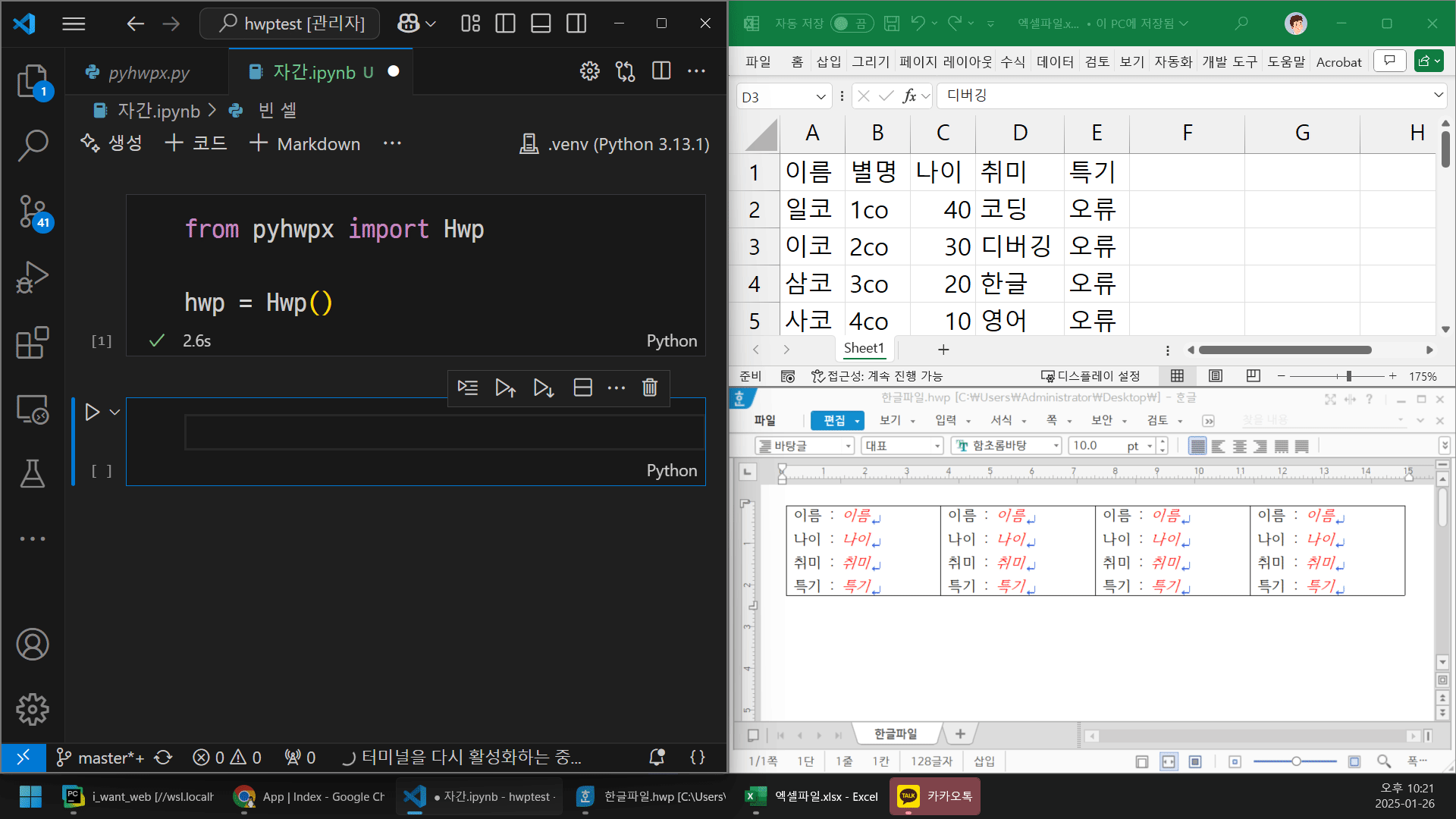Run the empty notebook cell

click(x=93, y=412)
